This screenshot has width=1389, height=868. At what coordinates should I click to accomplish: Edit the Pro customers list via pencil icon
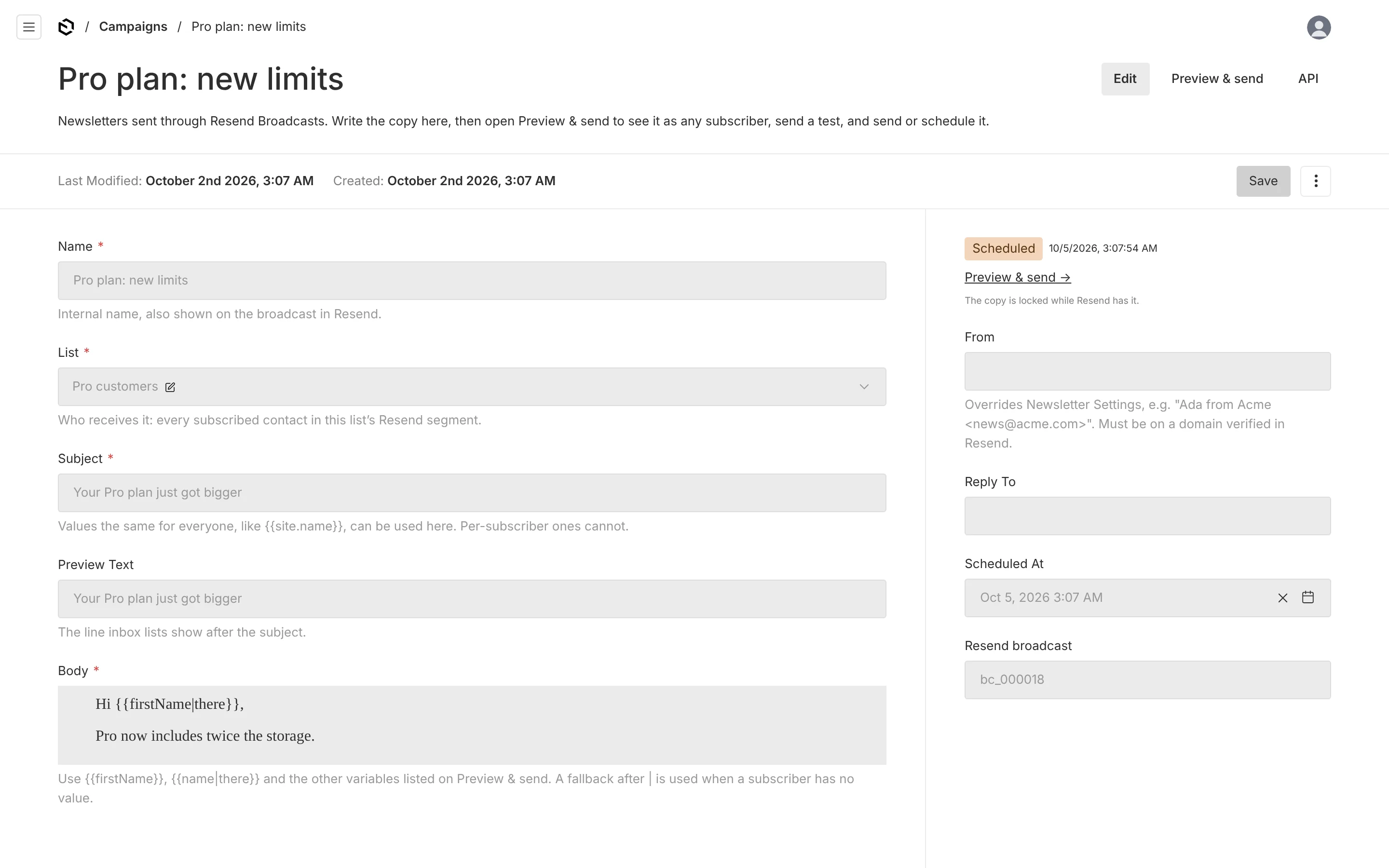pyautogui.click(x=170, y=387)
